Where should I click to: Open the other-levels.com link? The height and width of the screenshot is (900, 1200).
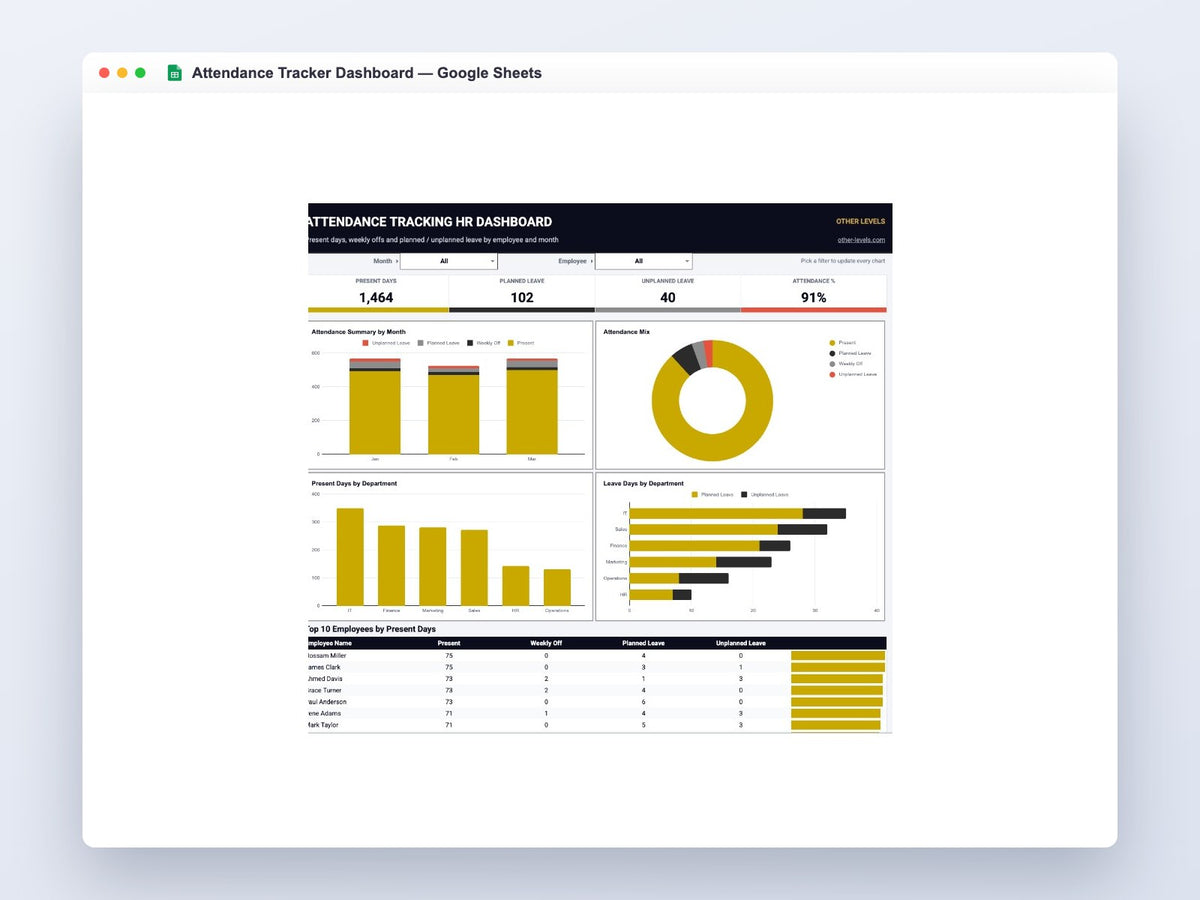tap(861, 240)
